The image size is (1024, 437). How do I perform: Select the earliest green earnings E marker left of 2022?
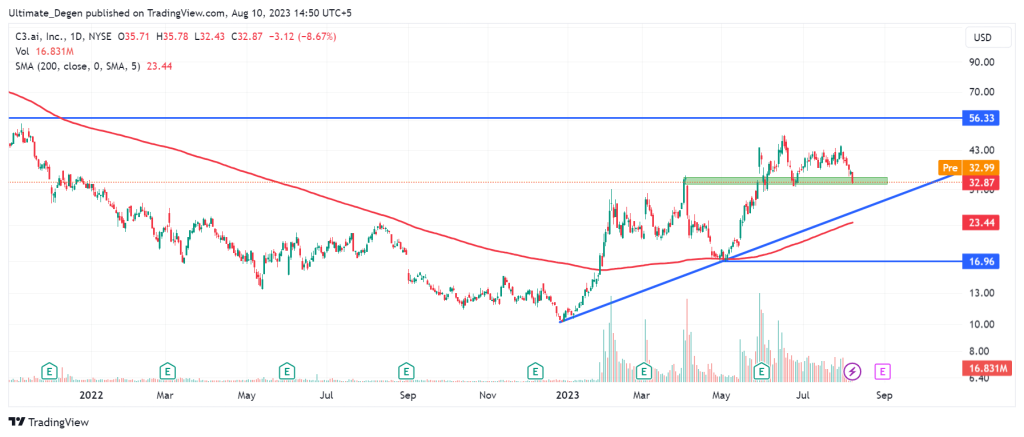[49, 371]
